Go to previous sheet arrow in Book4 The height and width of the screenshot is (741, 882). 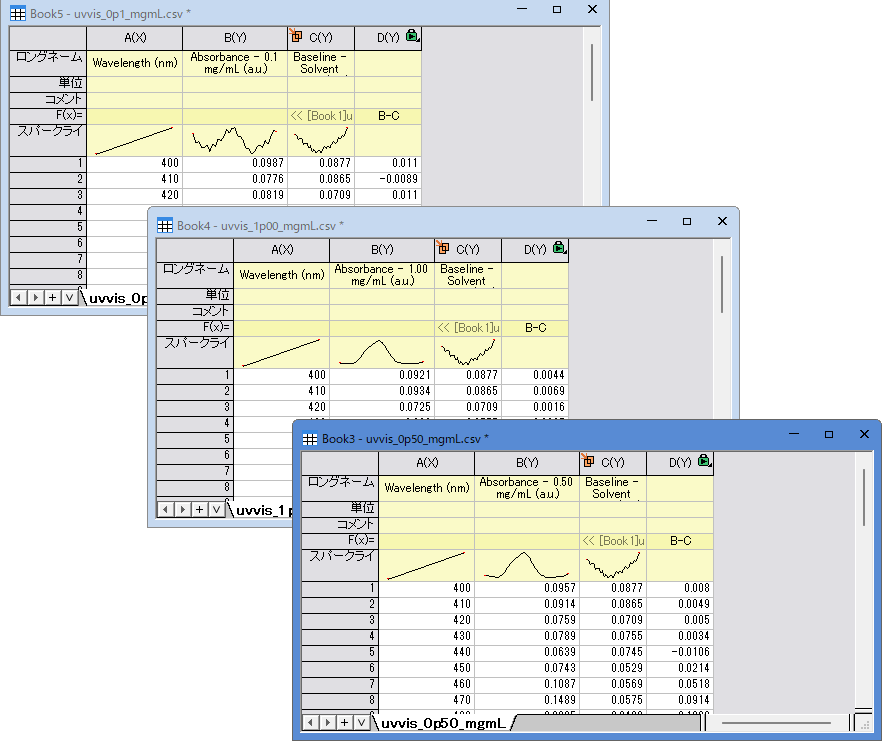(x=165, y=510)
